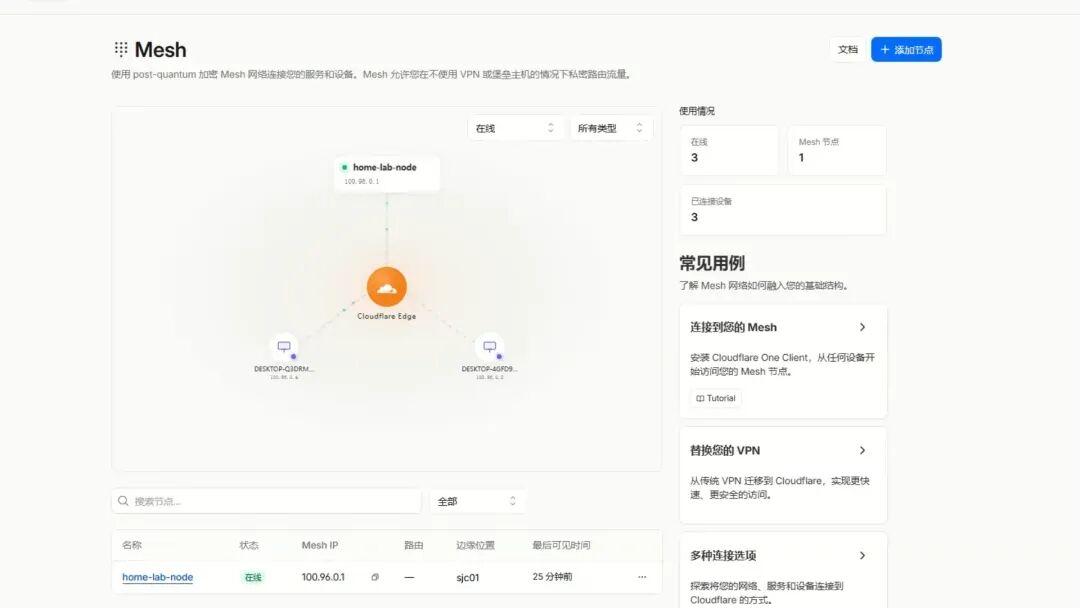Copy Mesh IP 100.96.0.1 with the copy icon
The height and width of the screenshot is (608, 1080).
[375, 577]
